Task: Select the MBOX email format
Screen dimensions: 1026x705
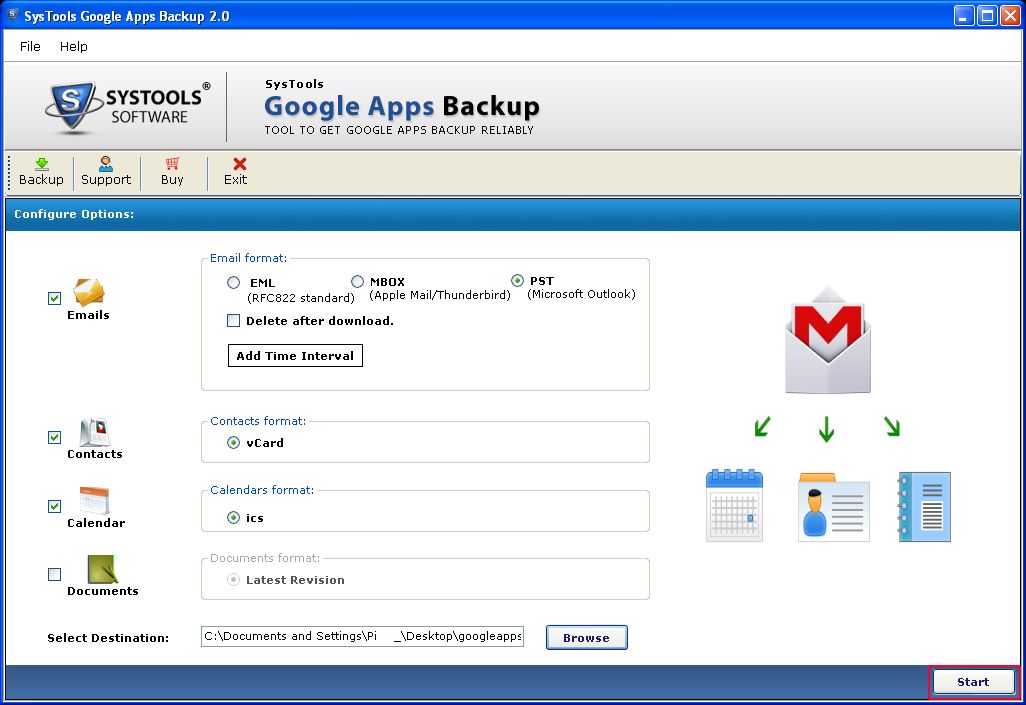Action: click(x=357, y=281)
